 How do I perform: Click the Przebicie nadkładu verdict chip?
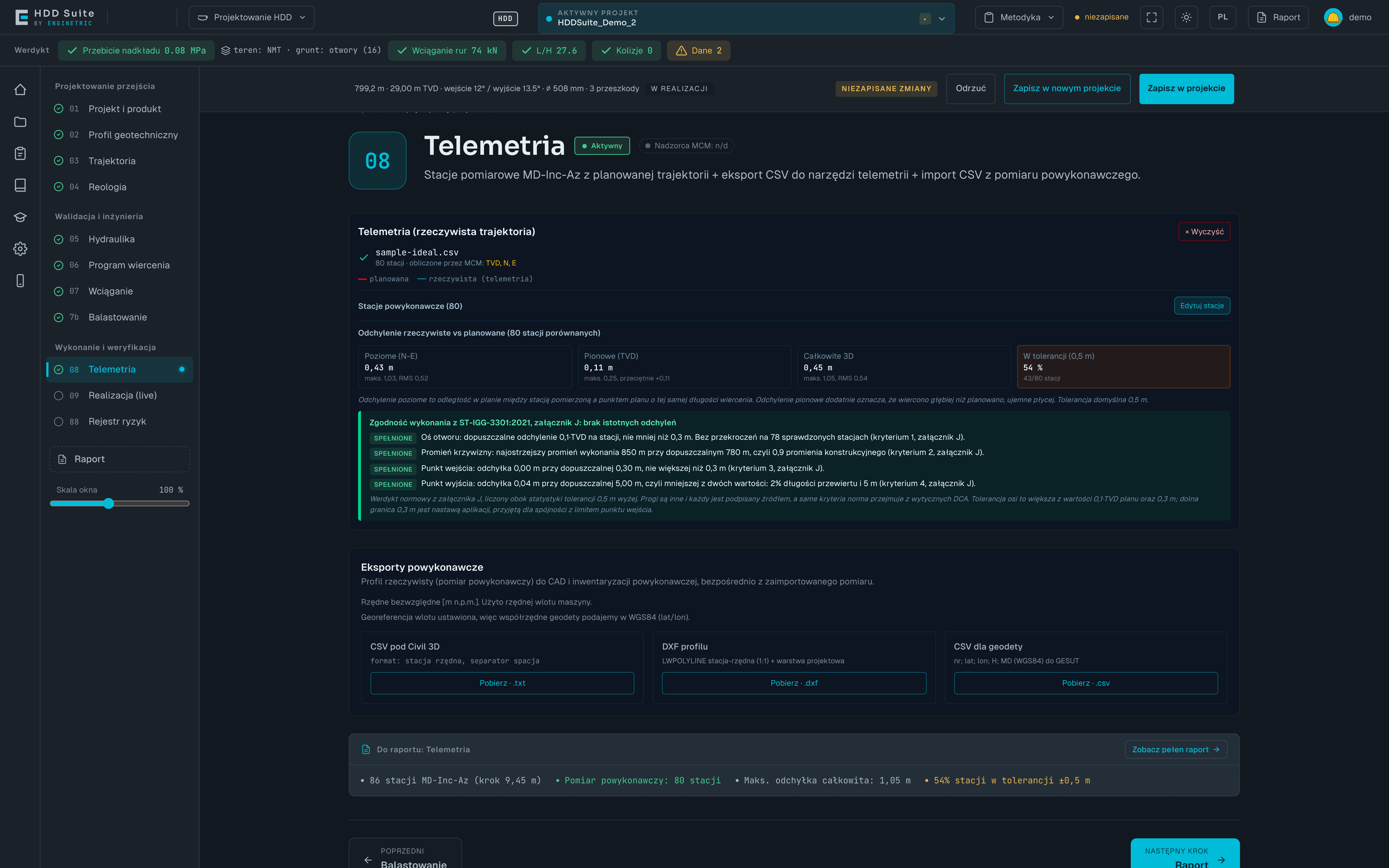click(x=136, y=51)
